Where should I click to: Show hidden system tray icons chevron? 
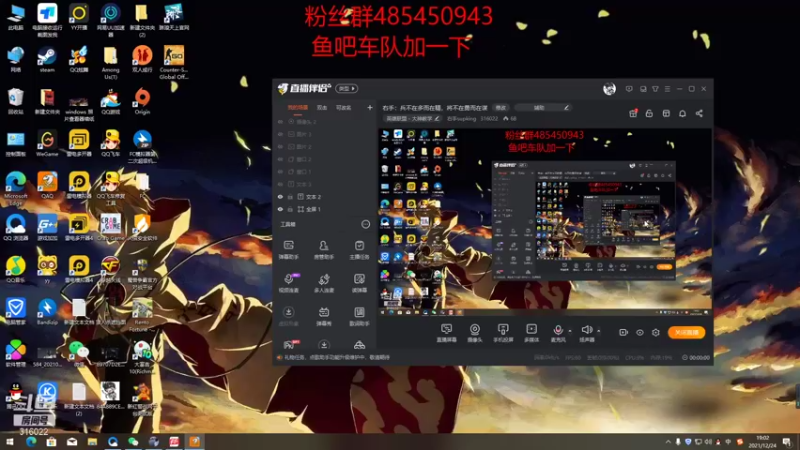[x=668, y=442]
